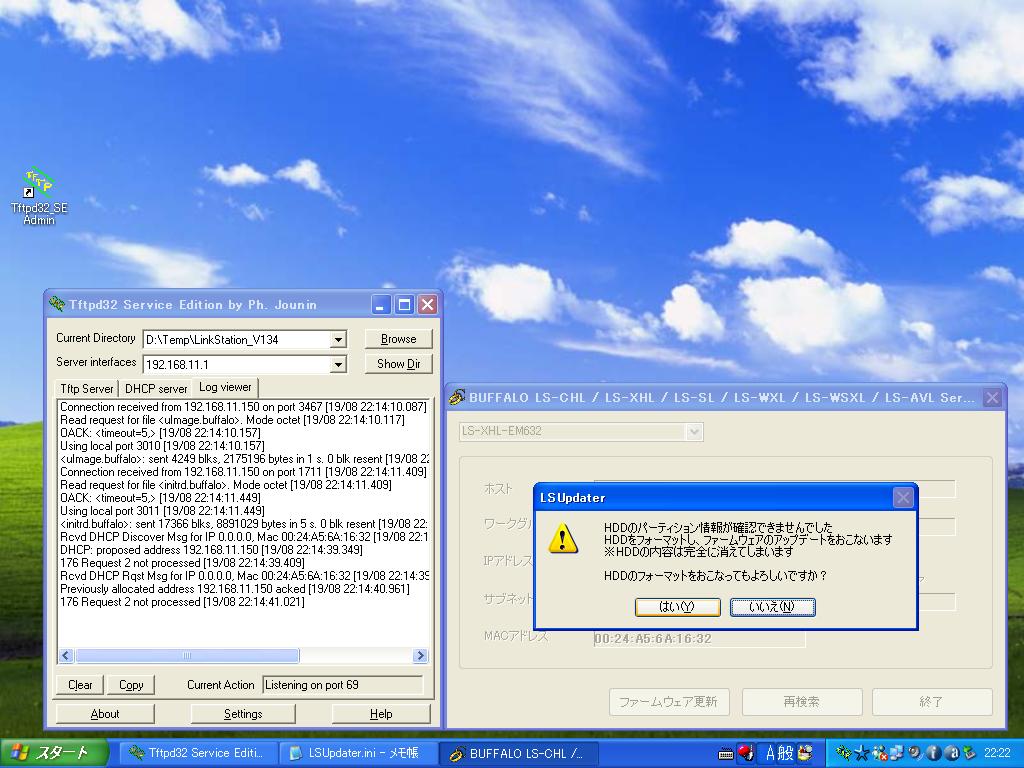Click log line '<initrd.buffalo>: sent 17366 blks'
This screenshot has width=1024, height=768.
coord(244,524)
